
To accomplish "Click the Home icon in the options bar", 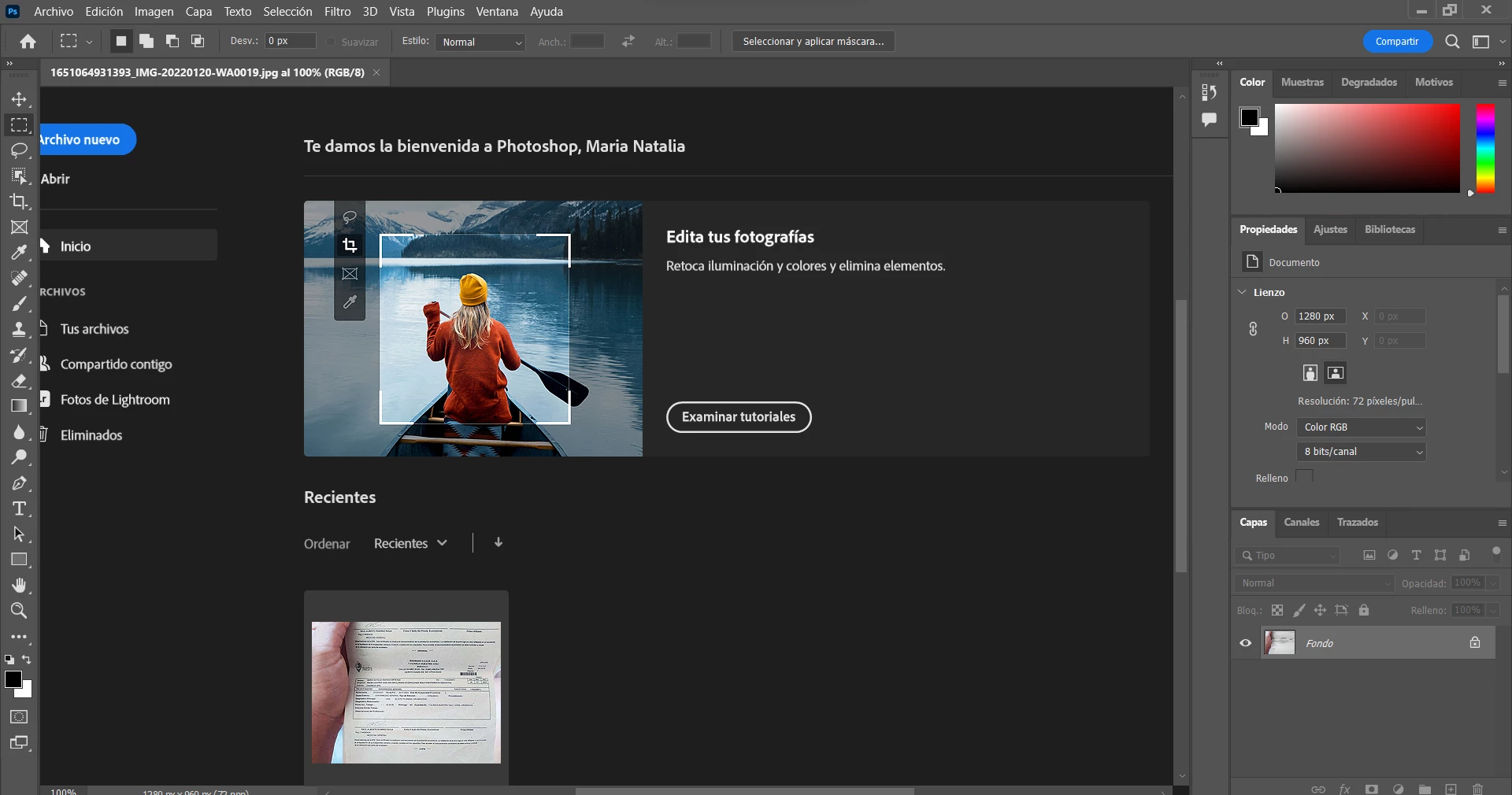I will point(28,42).
